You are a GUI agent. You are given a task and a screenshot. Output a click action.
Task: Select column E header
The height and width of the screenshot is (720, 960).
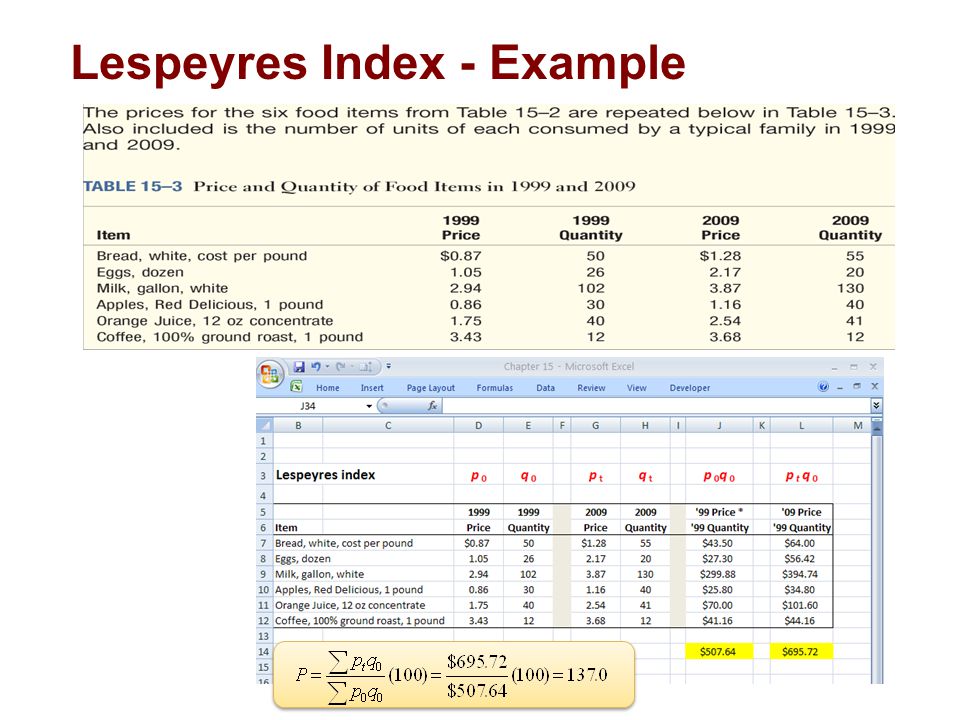(528, 425)
